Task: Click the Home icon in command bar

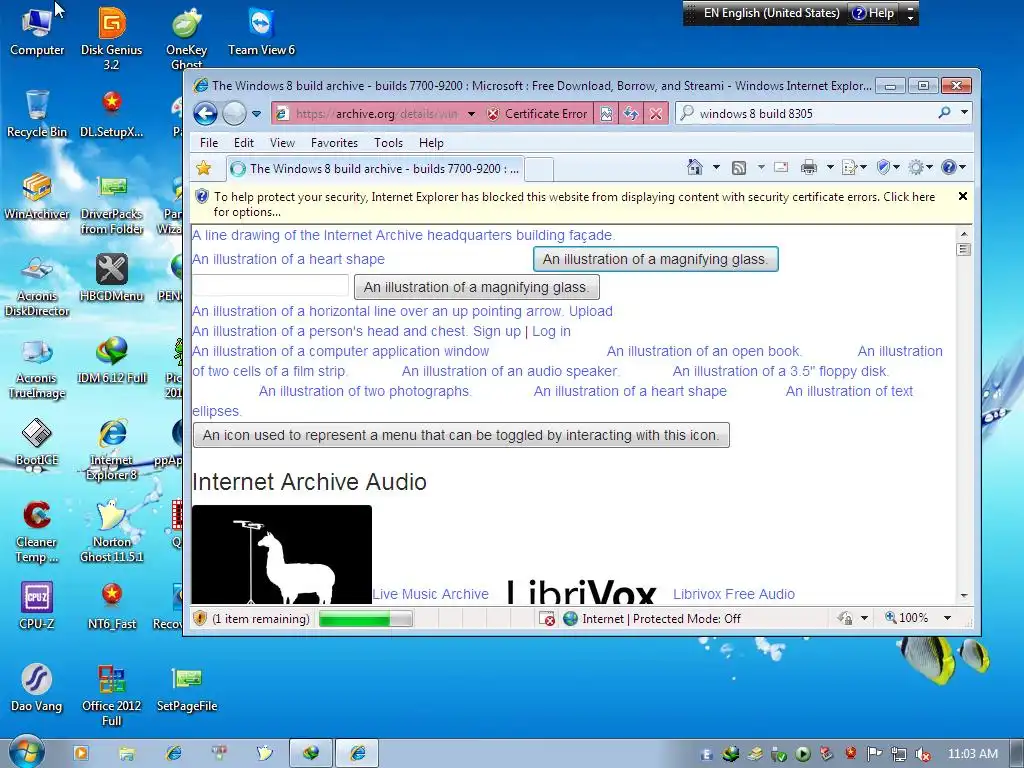Action: (695, 168)
